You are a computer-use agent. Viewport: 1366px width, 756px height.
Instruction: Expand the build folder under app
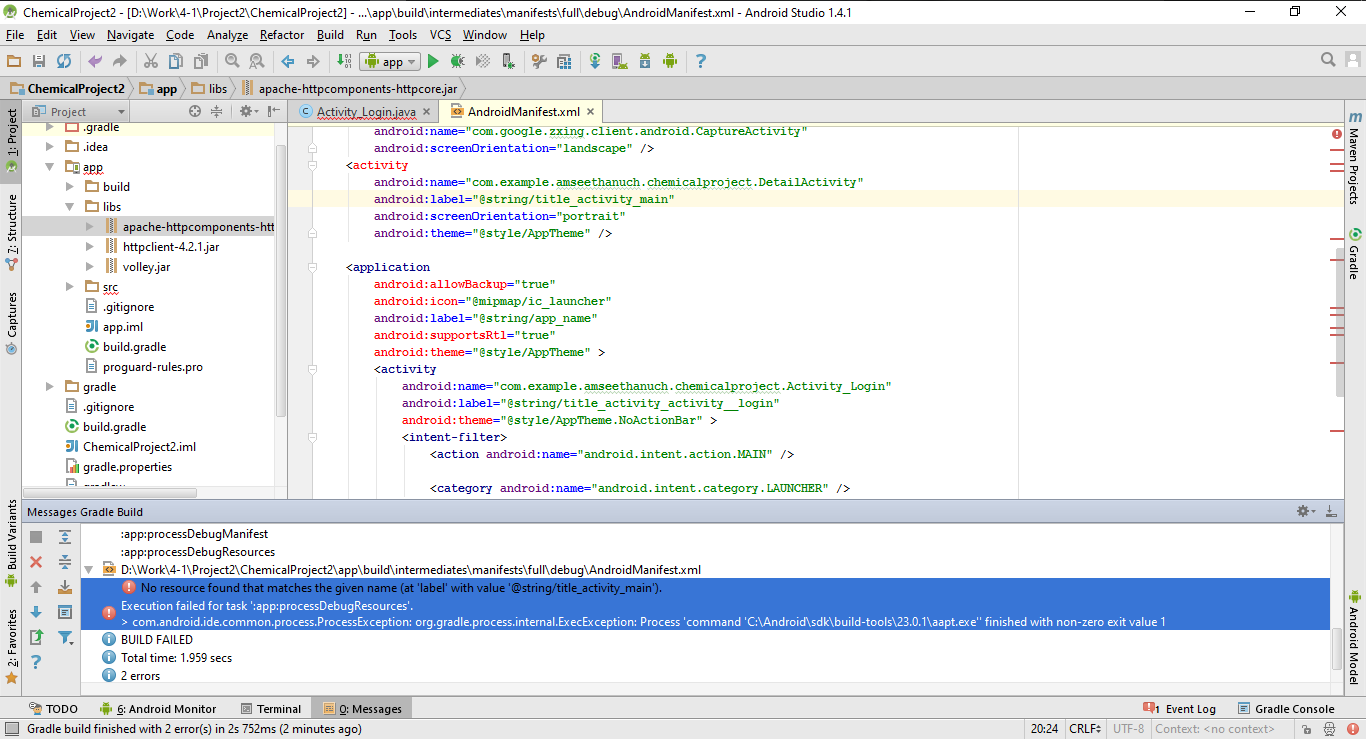[70, 187]
